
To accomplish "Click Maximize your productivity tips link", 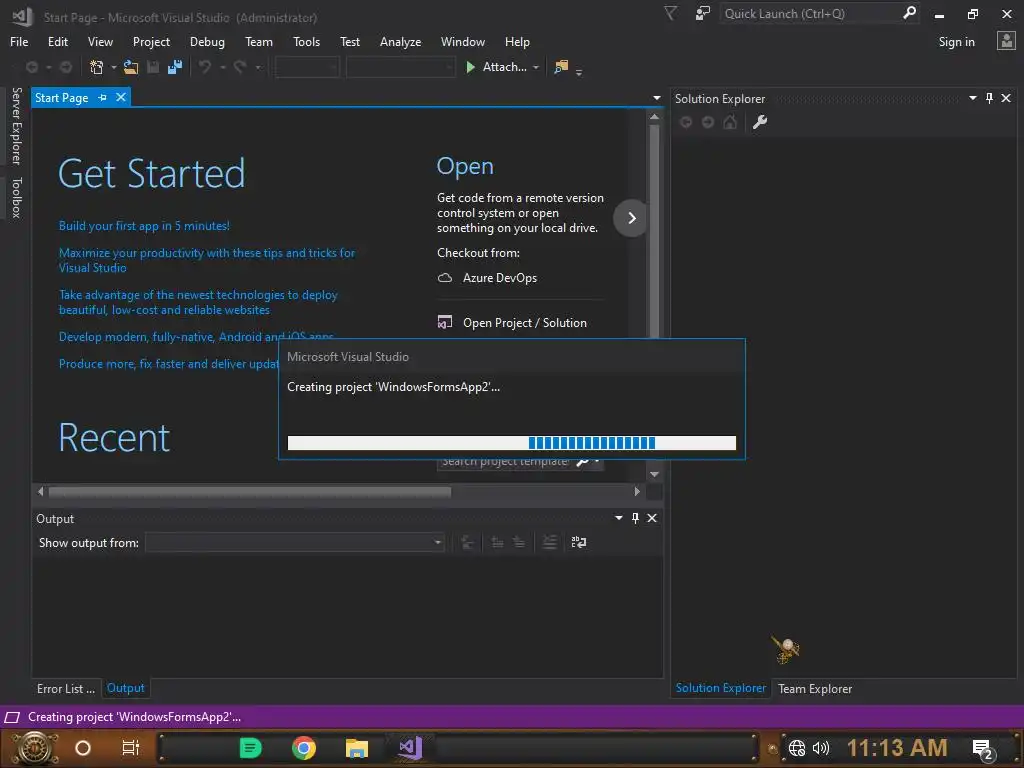I will (x=207, y=260).
